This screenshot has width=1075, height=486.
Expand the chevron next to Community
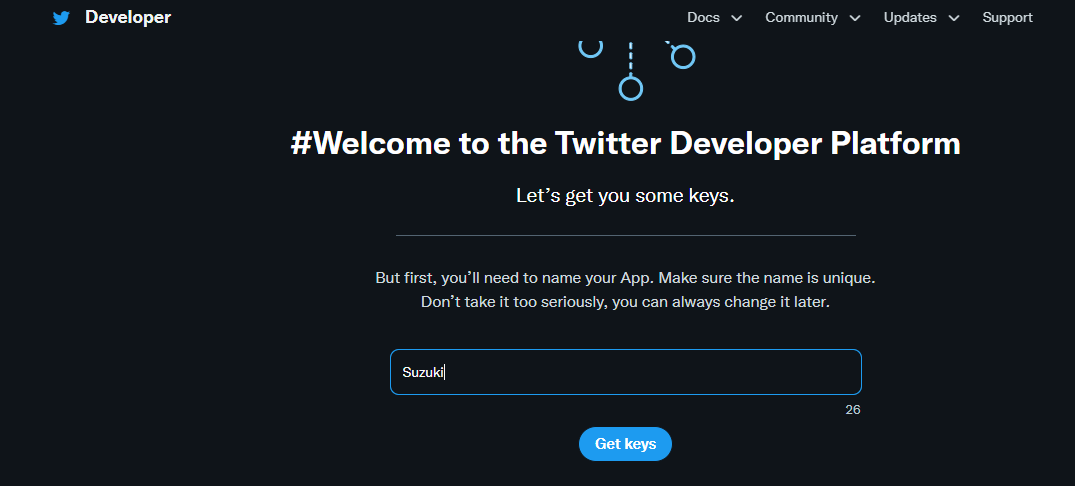(855, 18)
